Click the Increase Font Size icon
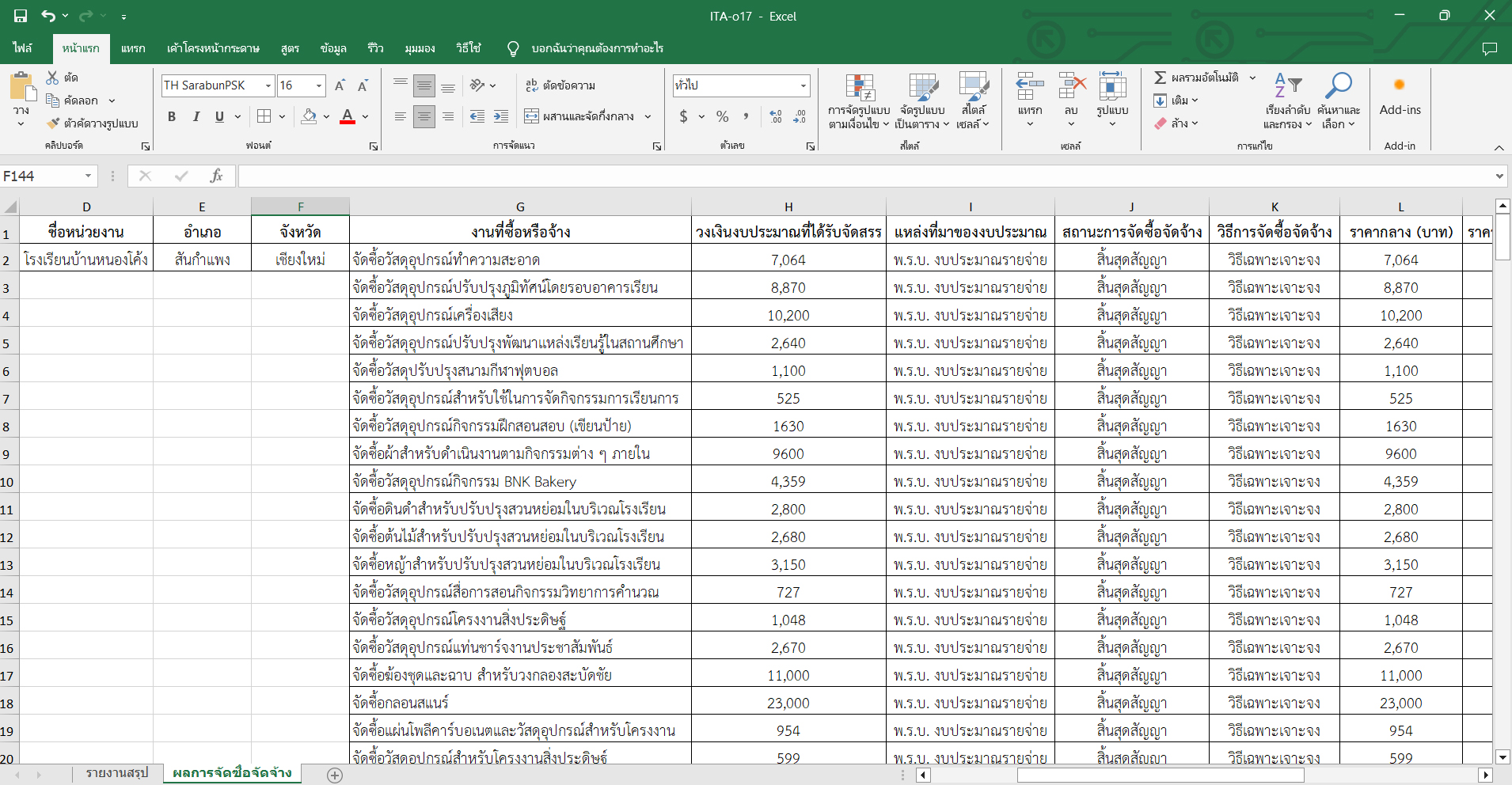The height and width of the screenshot is (785, 1512). pos(340,85)
